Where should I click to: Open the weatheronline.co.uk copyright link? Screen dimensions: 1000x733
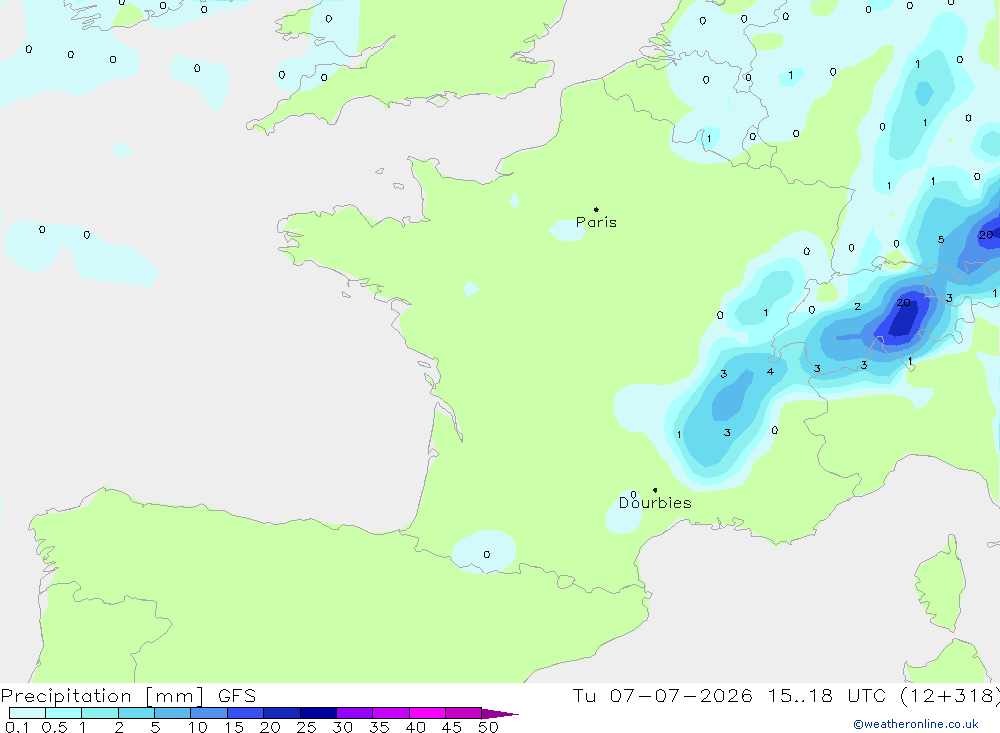[916, 724]
